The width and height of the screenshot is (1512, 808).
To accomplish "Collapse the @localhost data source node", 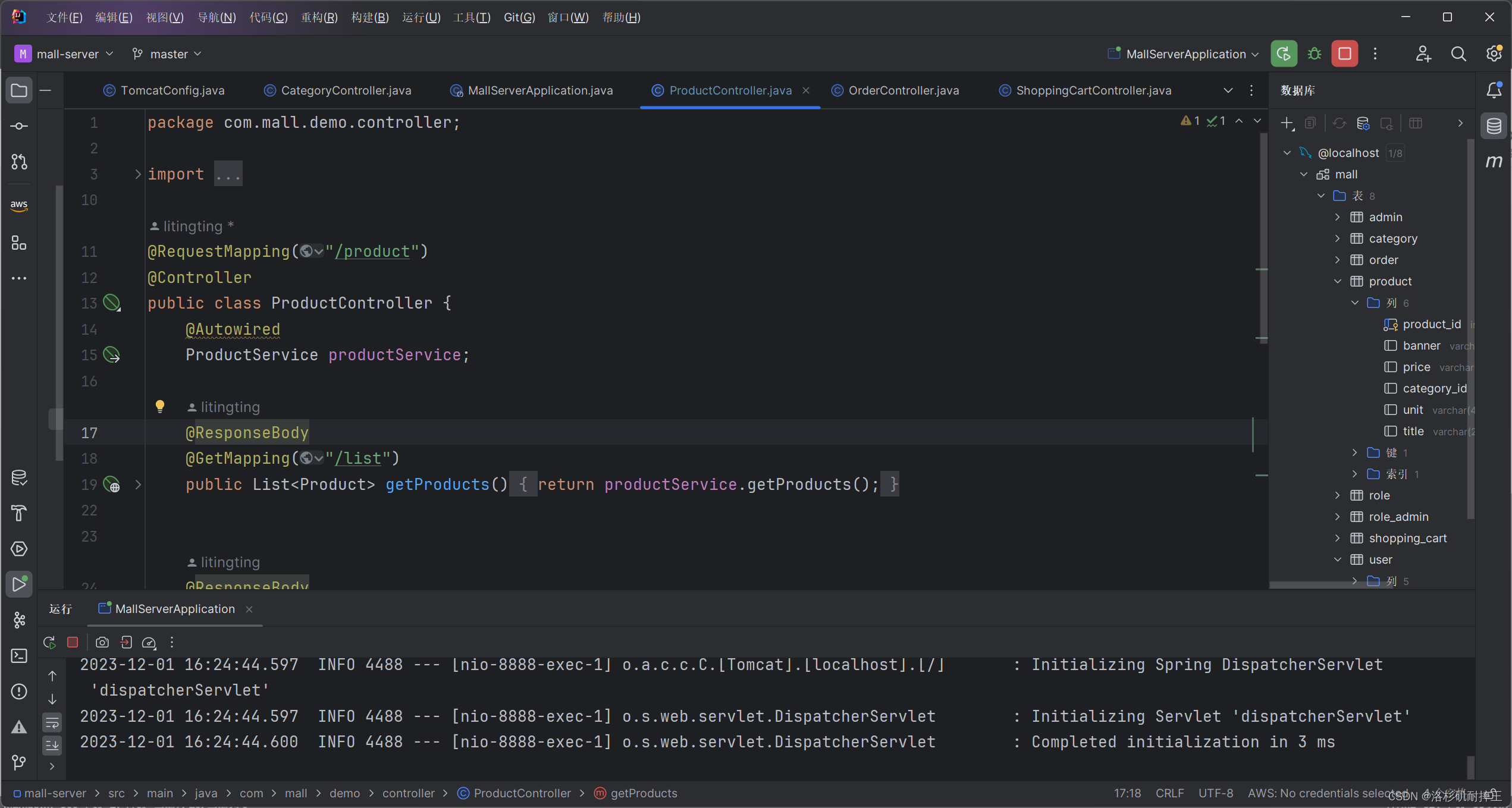I will (1287, 153).
